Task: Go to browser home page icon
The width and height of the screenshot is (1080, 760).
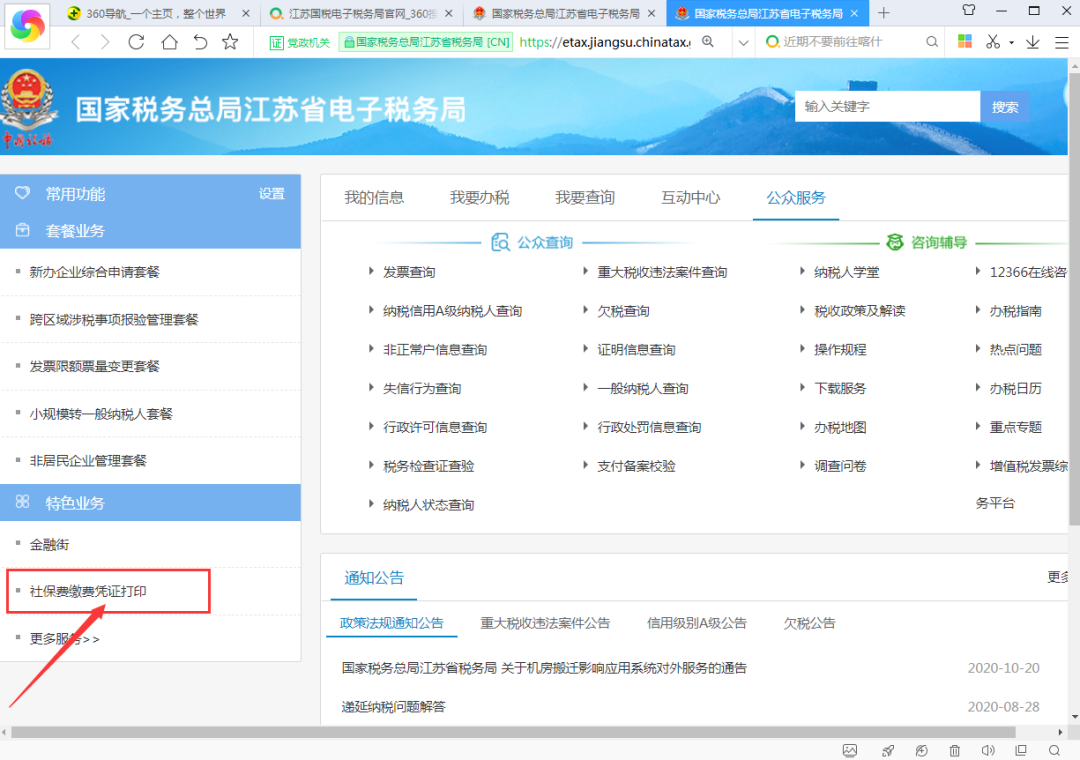Action: coord(169,42)
